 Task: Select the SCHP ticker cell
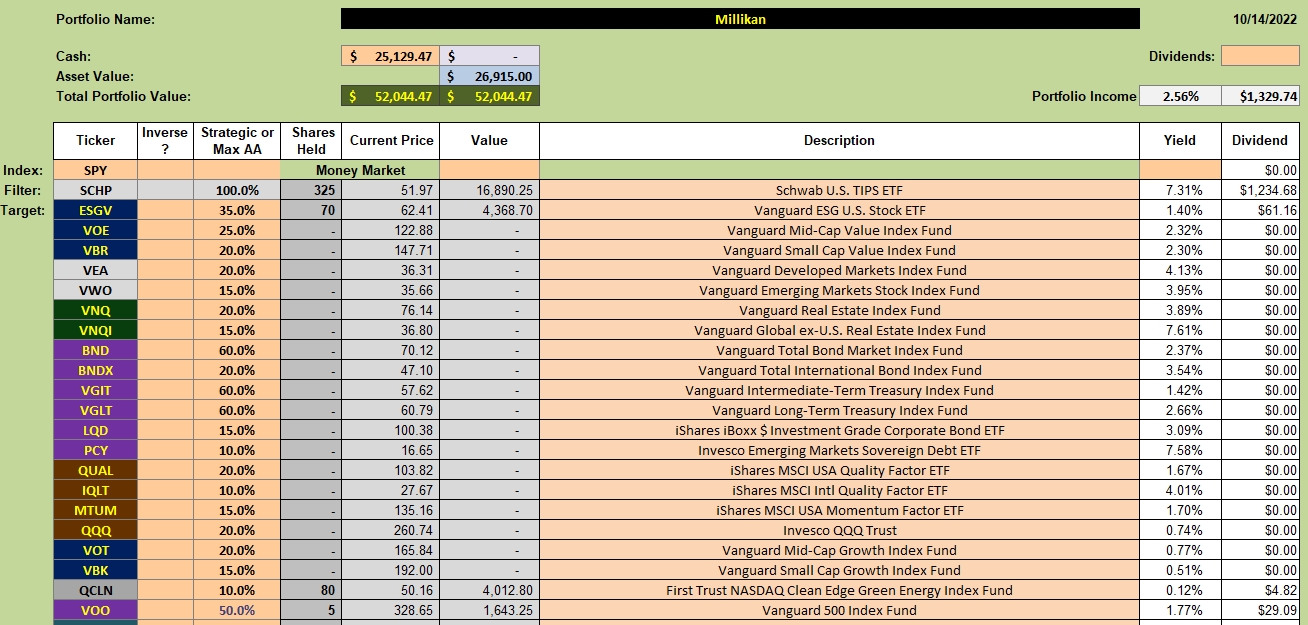point(96,190)
